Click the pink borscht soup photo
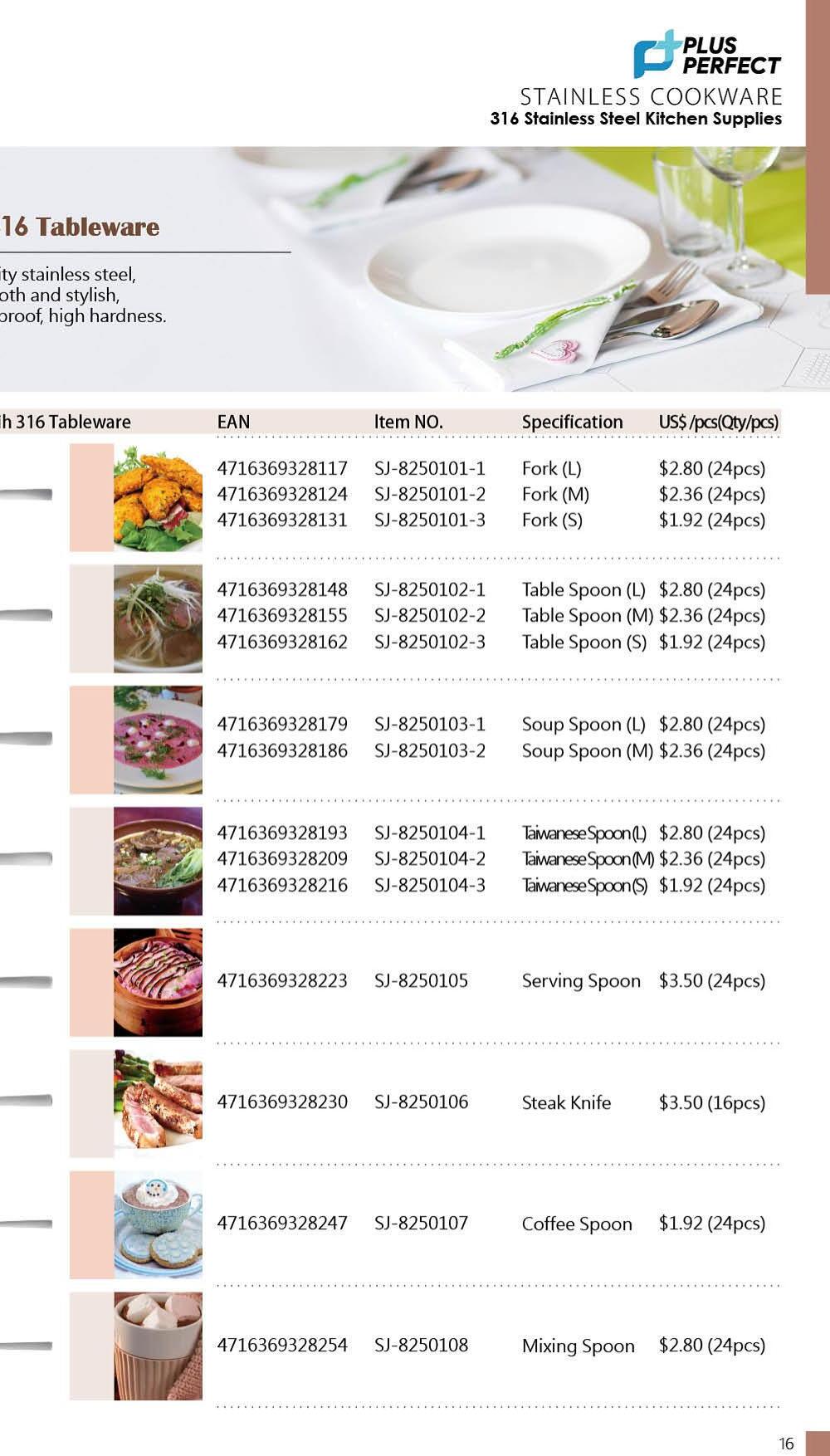 pyautogui.click(x=158, y=740)
